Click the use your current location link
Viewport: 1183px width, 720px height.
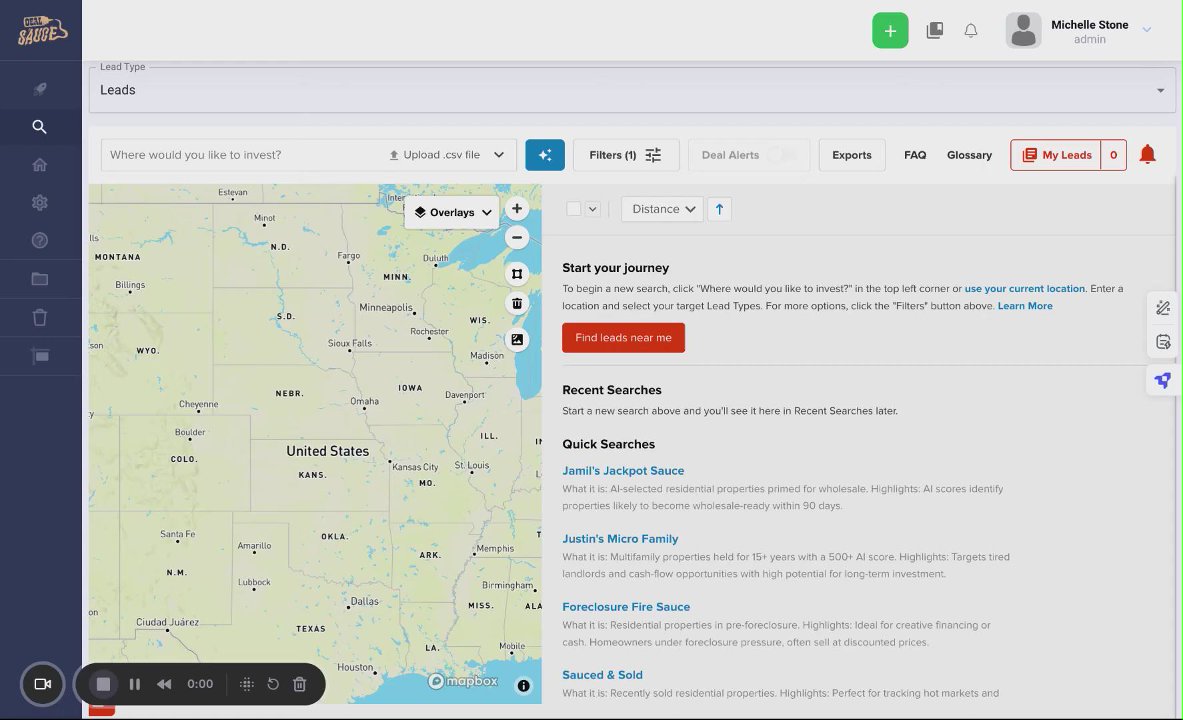[1024, 288]
